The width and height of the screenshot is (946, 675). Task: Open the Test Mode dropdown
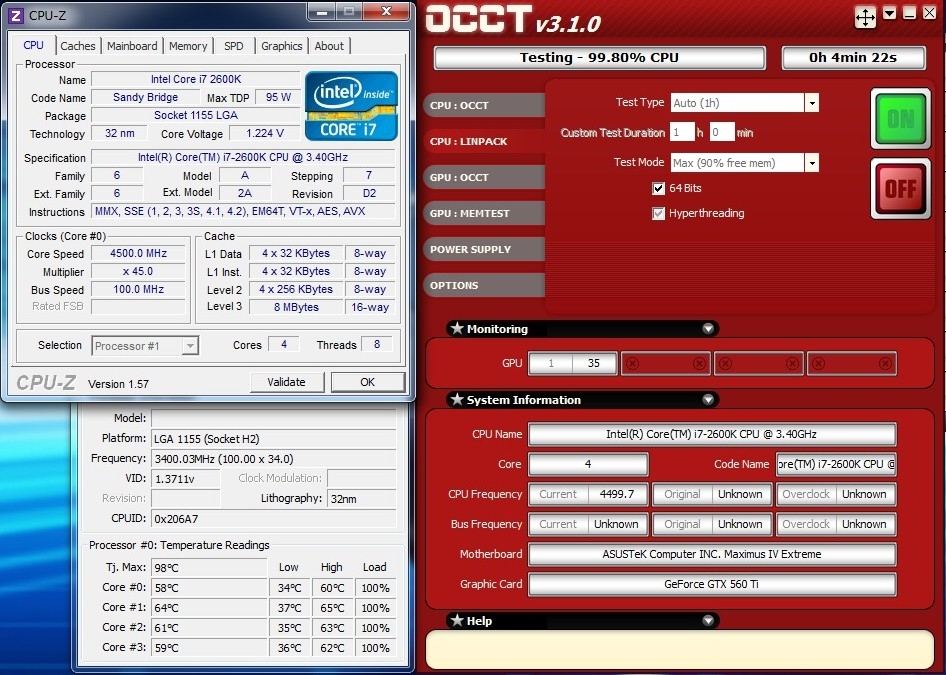tap(811, 163)
